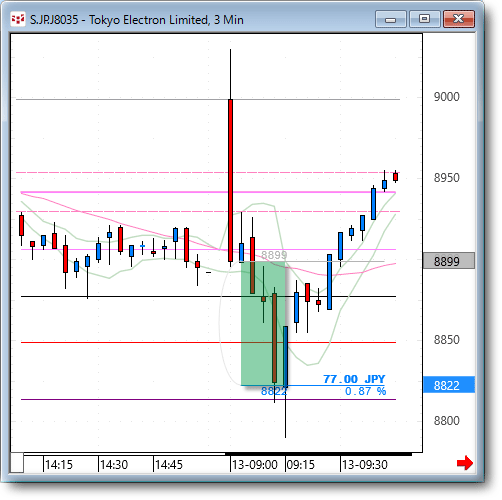Image resolution: width=502 pixels, height=500 pixels.
Task: Click the 0.87 % measurement label
Action: pos(365,391)
